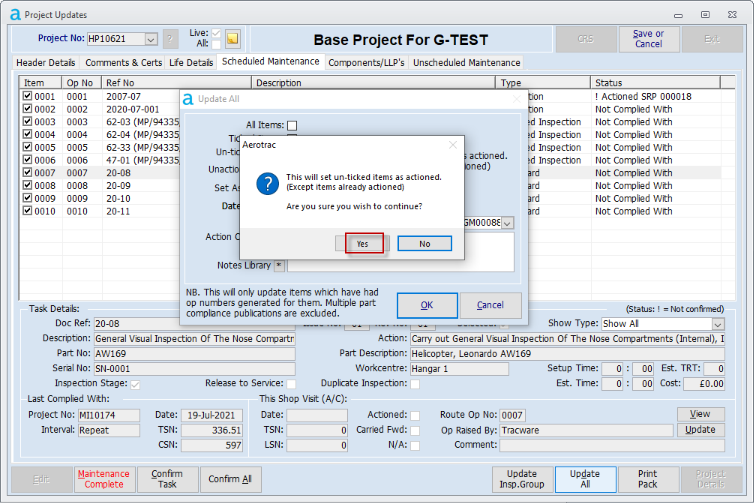This screenshot has height=503, width=754.
Task: Click Cancel in the Update All dialog
Action: (490, 305)
